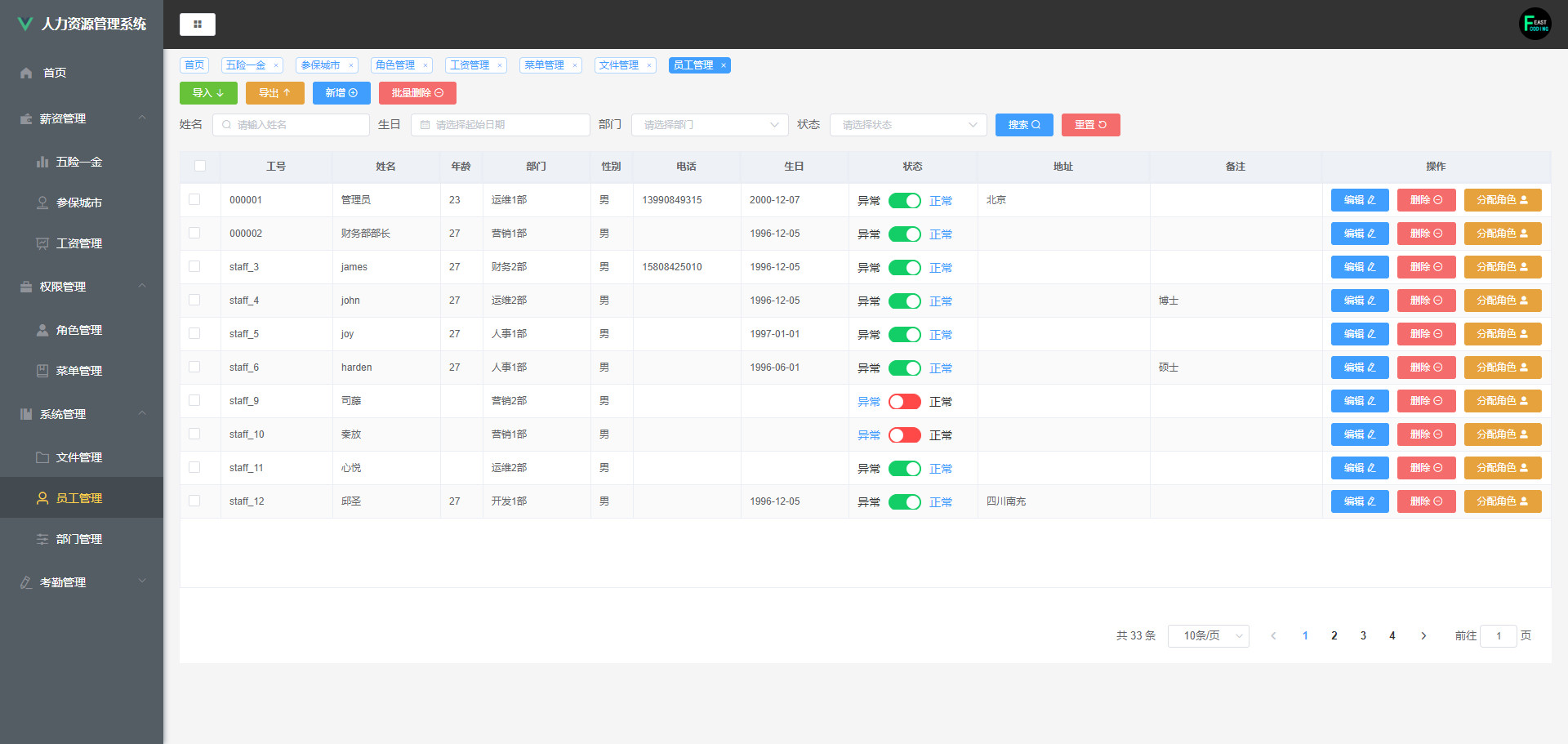Edit the staff_5 joy row
This screenshot has width=1568, height=744.
1360,334
